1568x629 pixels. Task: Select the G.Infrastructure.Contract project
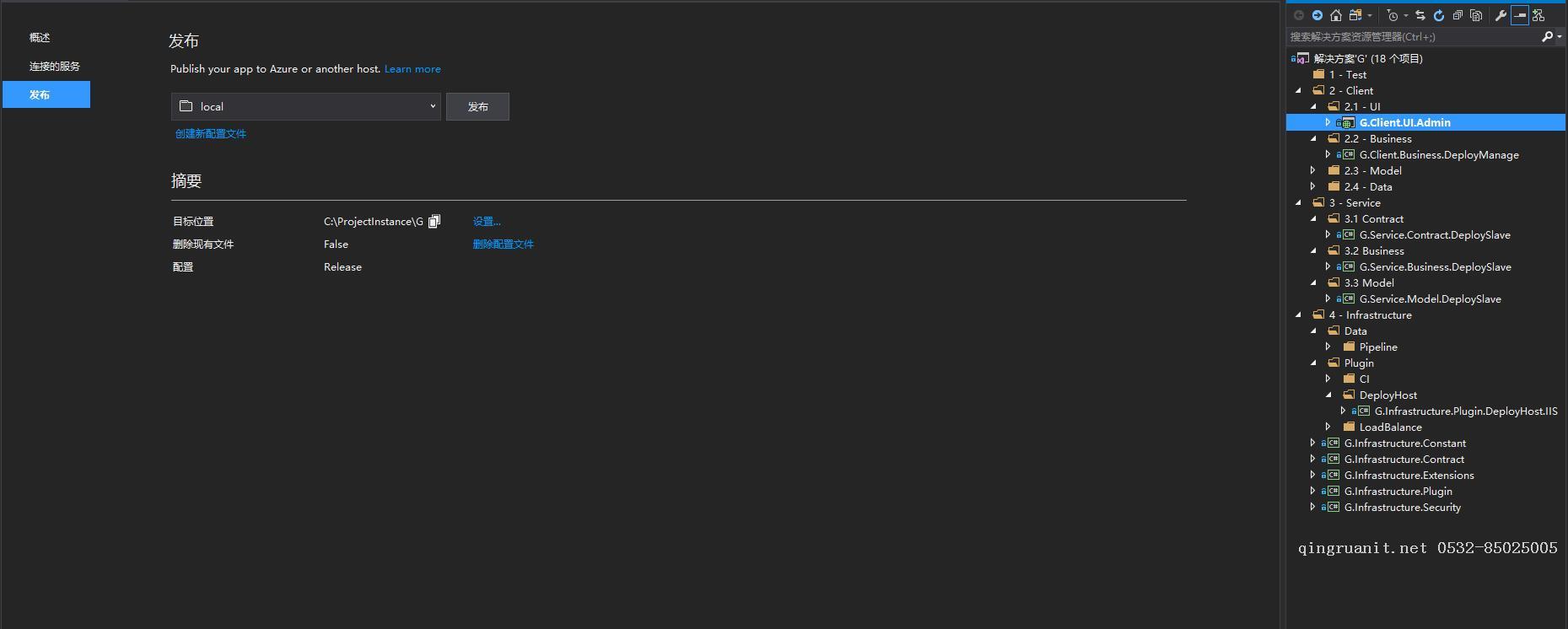1404,460
